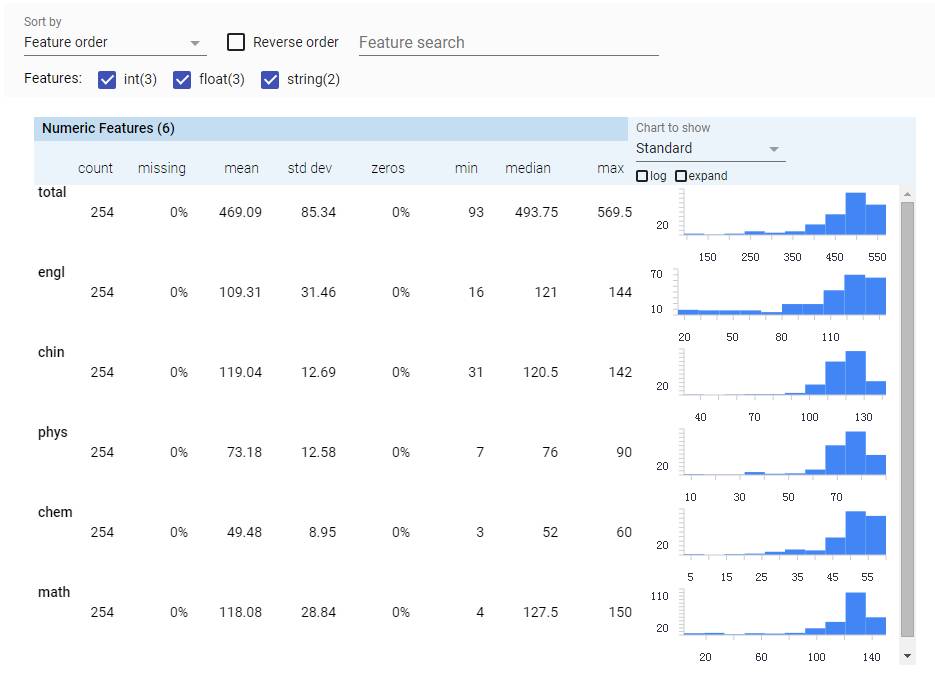Click the std dev column header
Image resolution: width=935 pixels, height=698 pixels.
click(309, 168)
